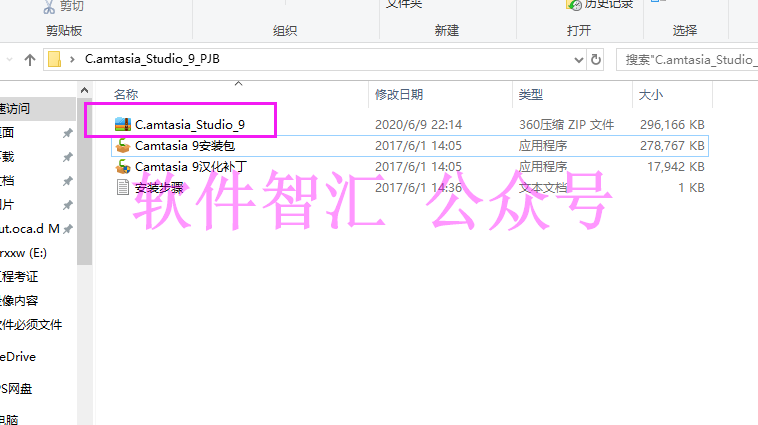Click the 2017/6/1 14:05 date of 安装包
758x425 pixels.
pyautogui.click(x=418, y=146)
